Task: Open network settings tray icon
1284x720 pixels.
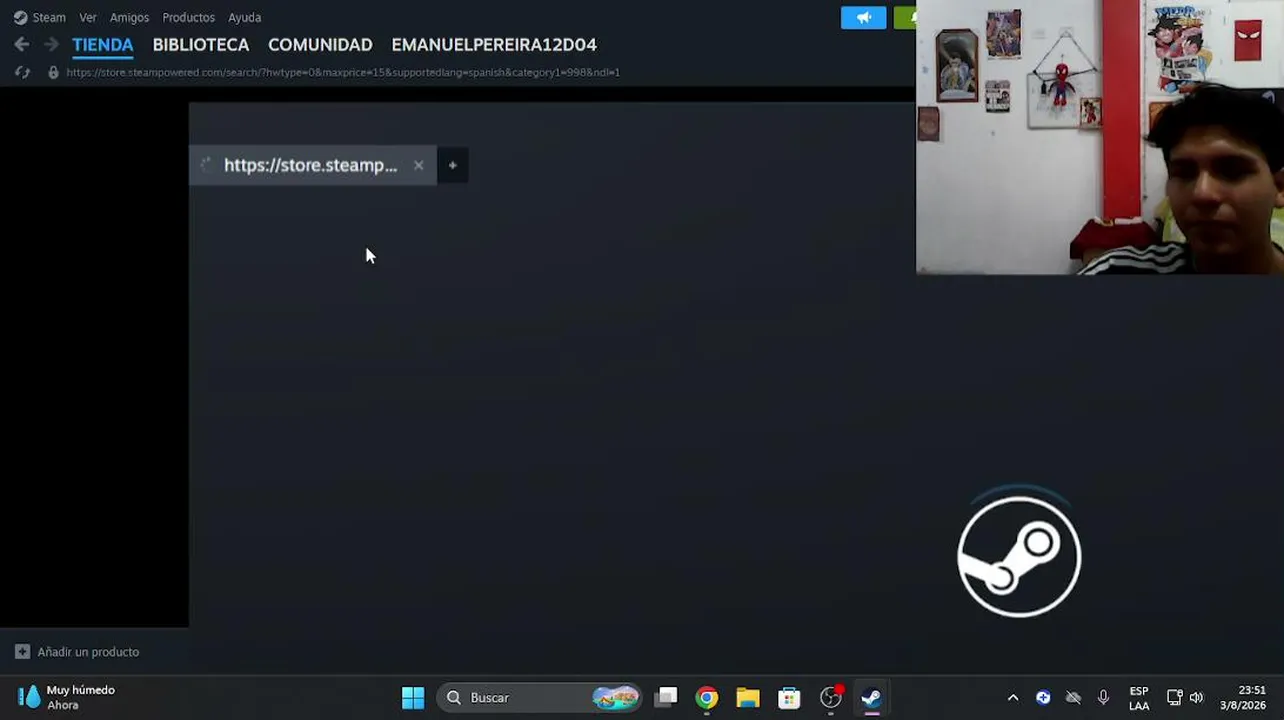Action: tap(1175, 698)
